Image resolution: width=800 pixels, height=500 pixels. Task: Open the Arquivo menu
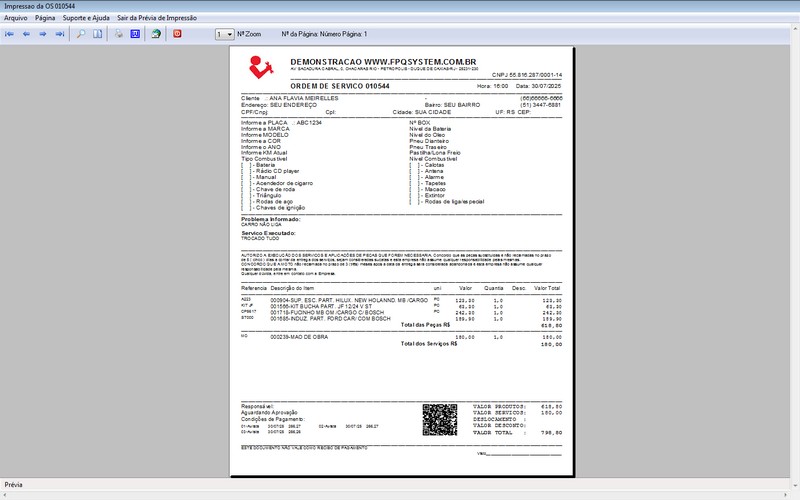[15, 18]
